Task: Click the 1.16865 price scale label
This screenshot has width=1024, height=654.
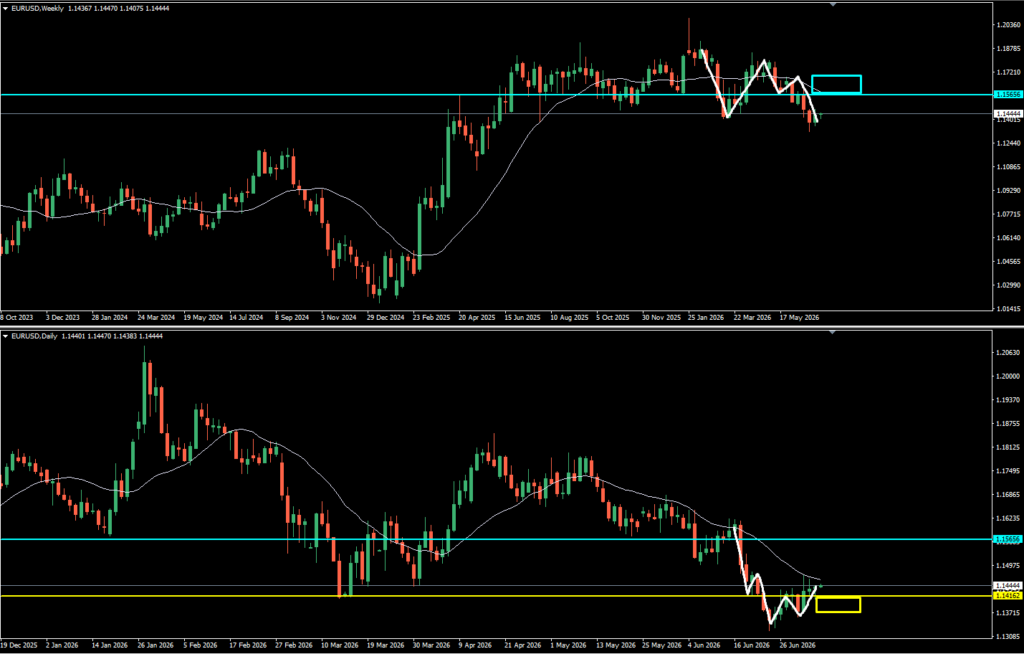Action: pos(1008,495)
